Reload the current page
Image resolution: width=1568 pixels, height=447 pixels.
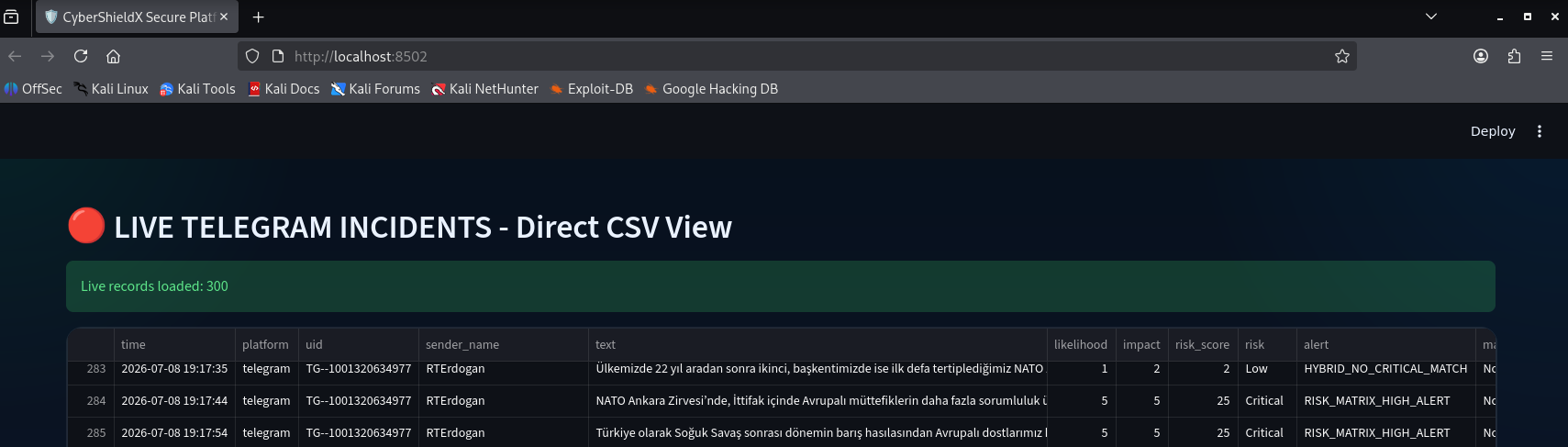(x=81, y=56)
